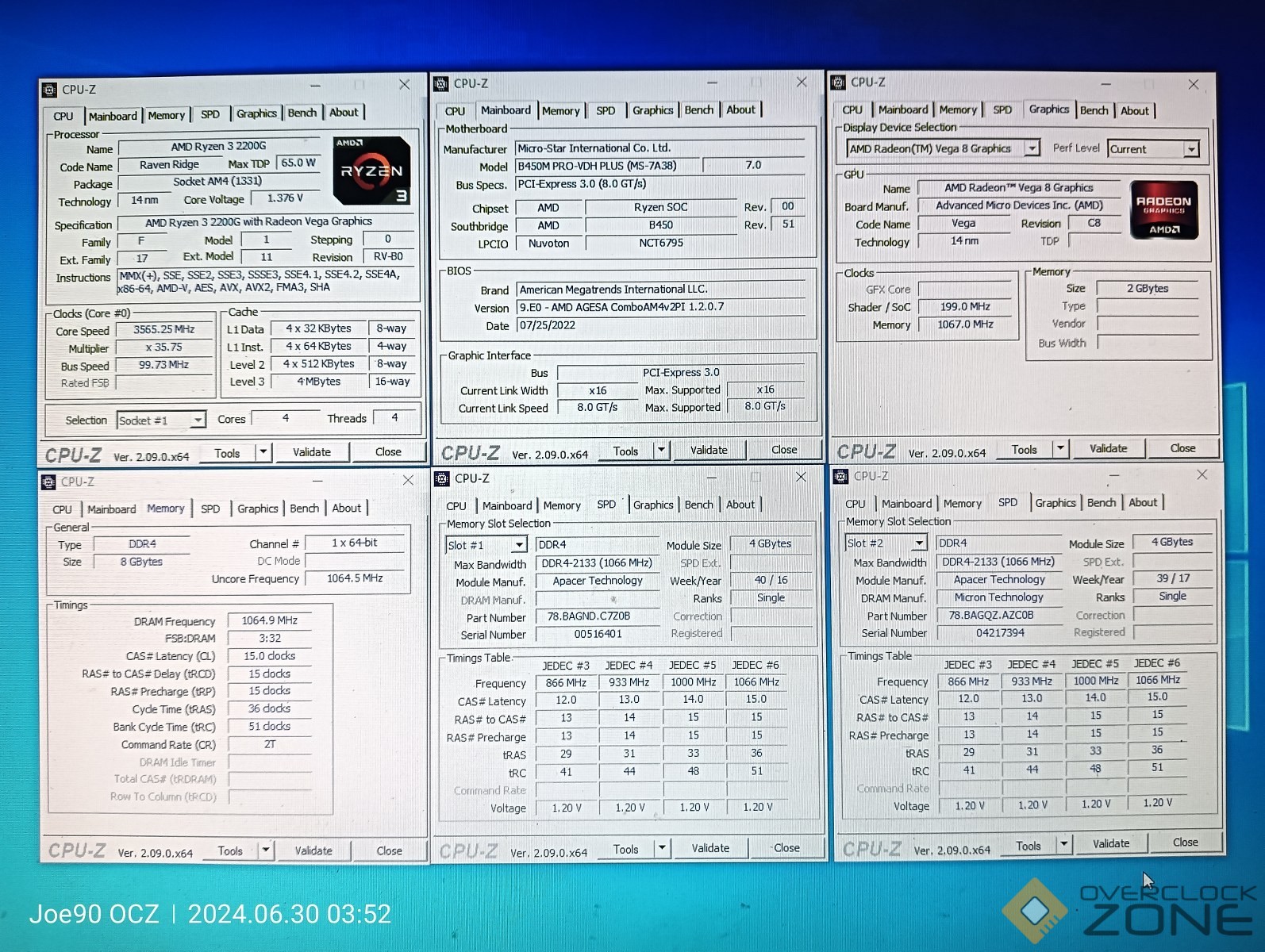Click the CPU-Z app icon in the Slot #2 SPD window title bar
This screenshot has width=1265, height=952.
coord(841,476)
